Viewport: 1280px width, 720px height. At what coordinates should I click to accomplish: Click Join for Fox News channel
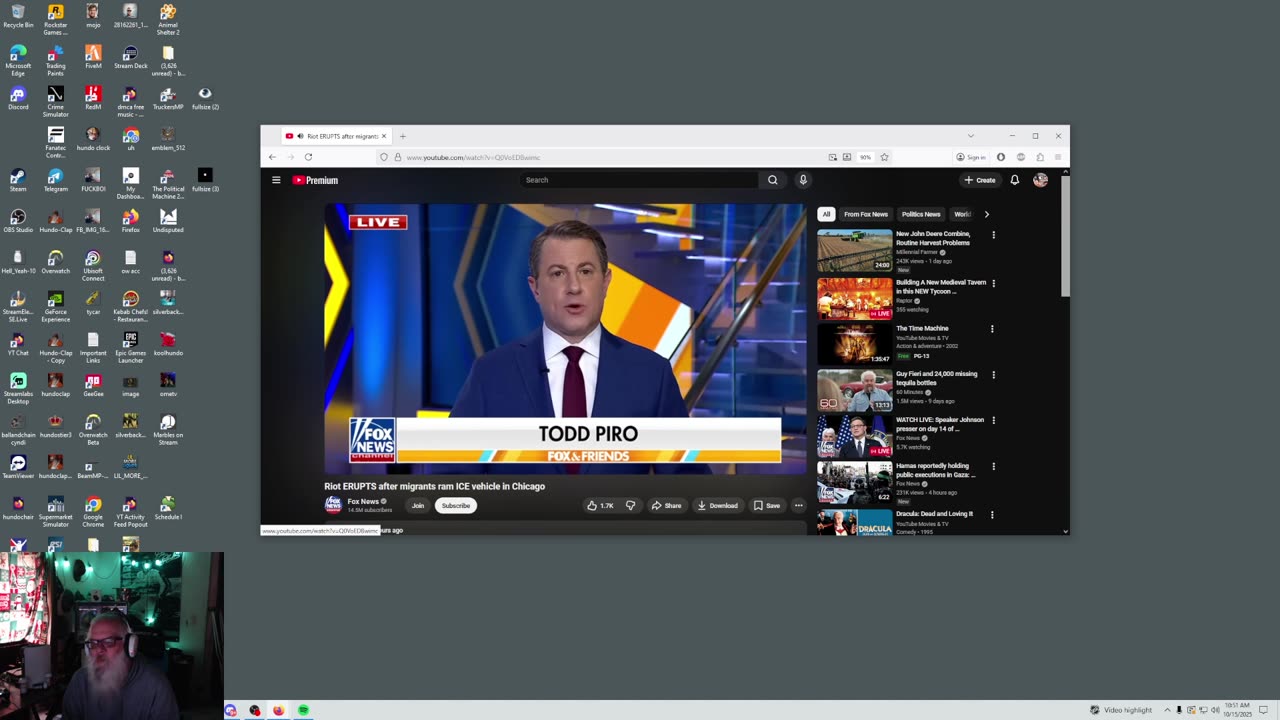418,505
